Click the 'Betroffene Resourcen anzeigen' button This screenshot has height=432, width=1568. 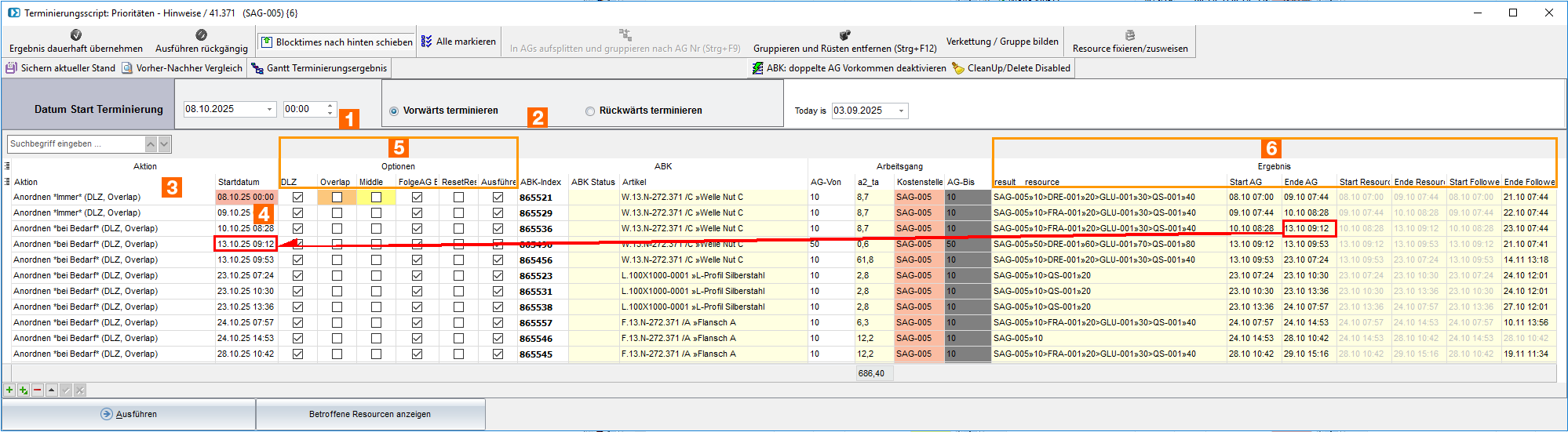370,414
